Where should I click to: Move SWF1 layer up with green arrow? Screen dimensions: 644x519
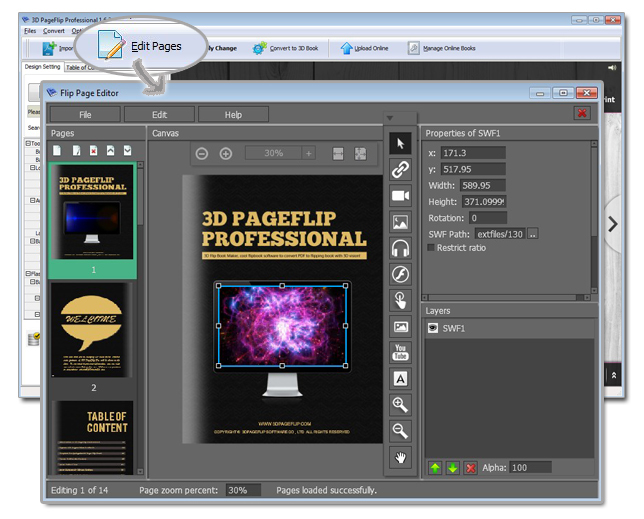pyautogui.click(x=435, y=468)
